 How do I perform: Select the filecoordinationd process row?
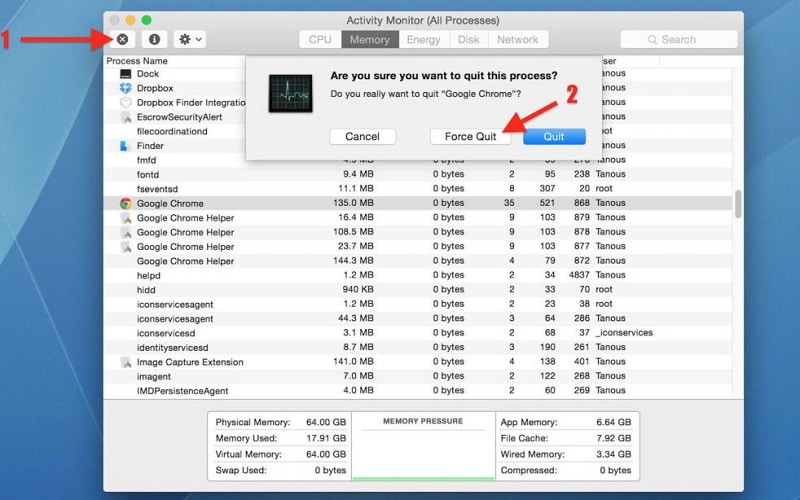175,131
